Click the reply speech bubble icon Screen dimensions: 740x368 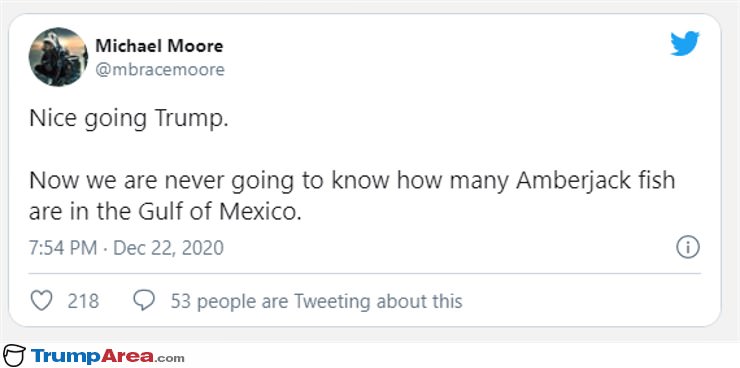(x=144, y=300)
